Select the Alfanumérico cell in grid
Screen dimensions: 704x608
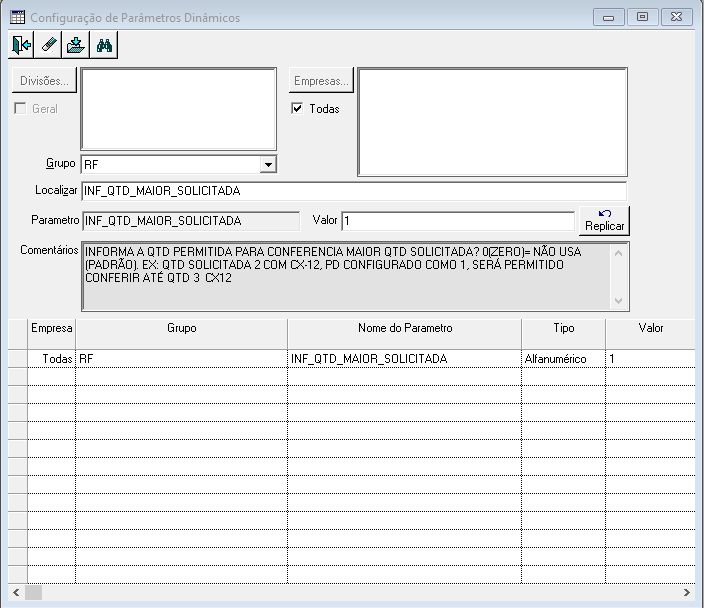[563, 359]
